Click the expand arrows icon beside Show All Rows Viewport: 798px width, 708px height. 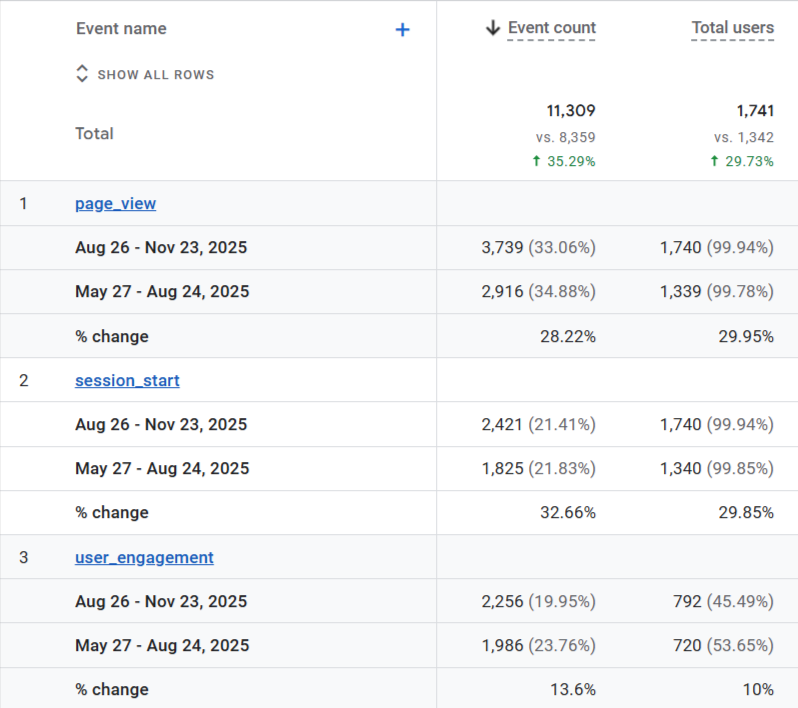click(82, 75)
